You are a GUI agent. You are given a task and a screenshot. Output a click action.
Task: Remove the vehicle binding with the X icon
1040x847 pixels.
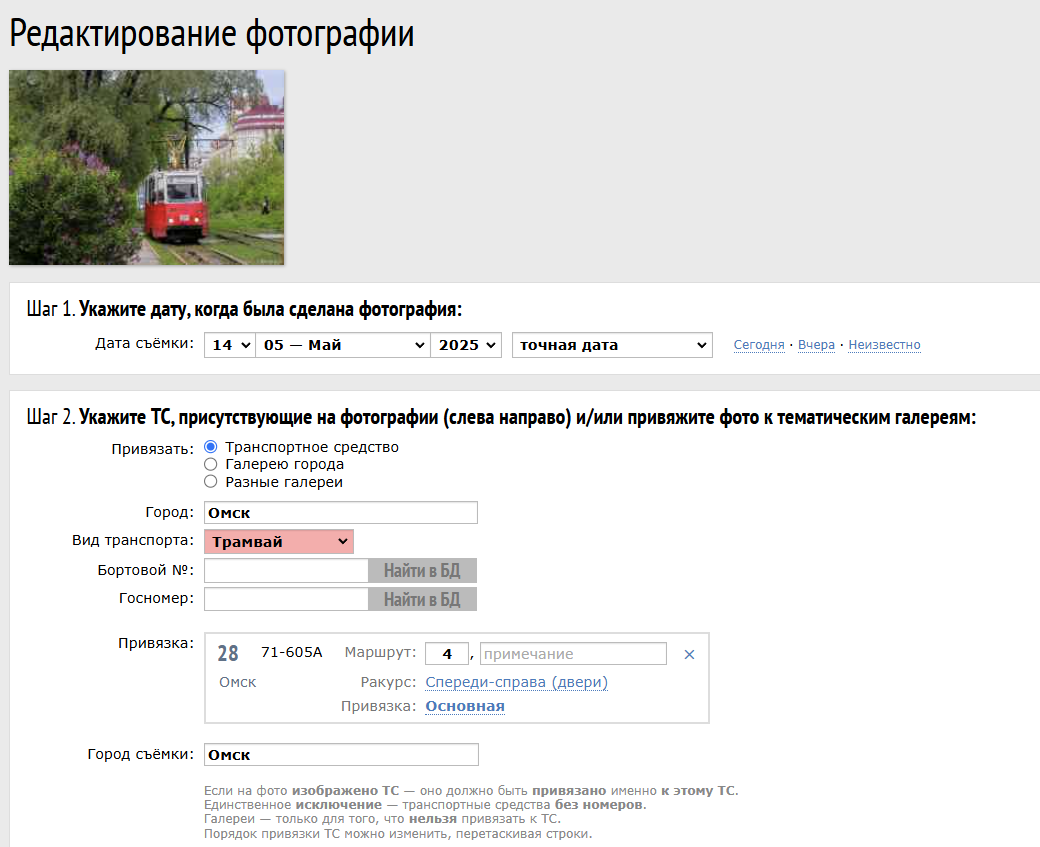(x=689, y=655)
